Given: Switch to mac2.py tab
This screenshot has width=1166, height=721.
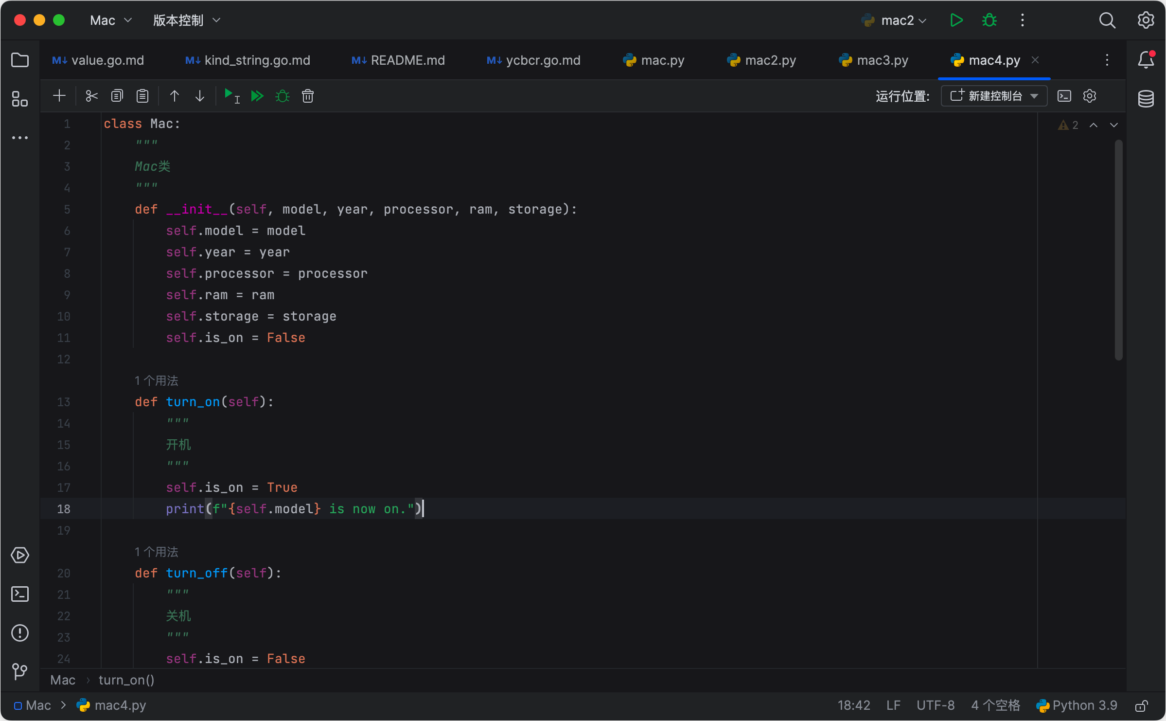Looking at the screenshot, I should click(761, 60).
